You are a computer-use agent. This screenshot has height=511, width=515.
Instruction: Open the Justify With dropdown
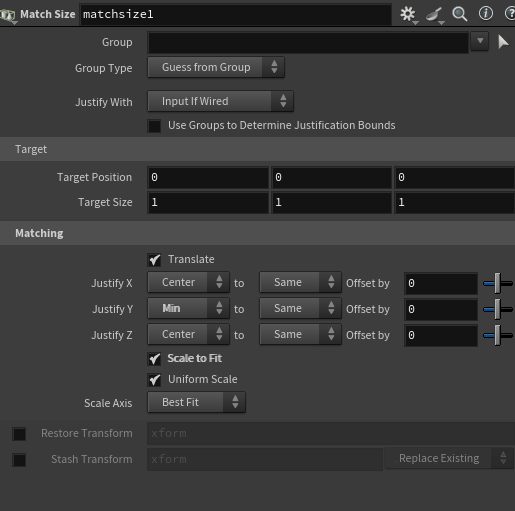pos(220,101)
